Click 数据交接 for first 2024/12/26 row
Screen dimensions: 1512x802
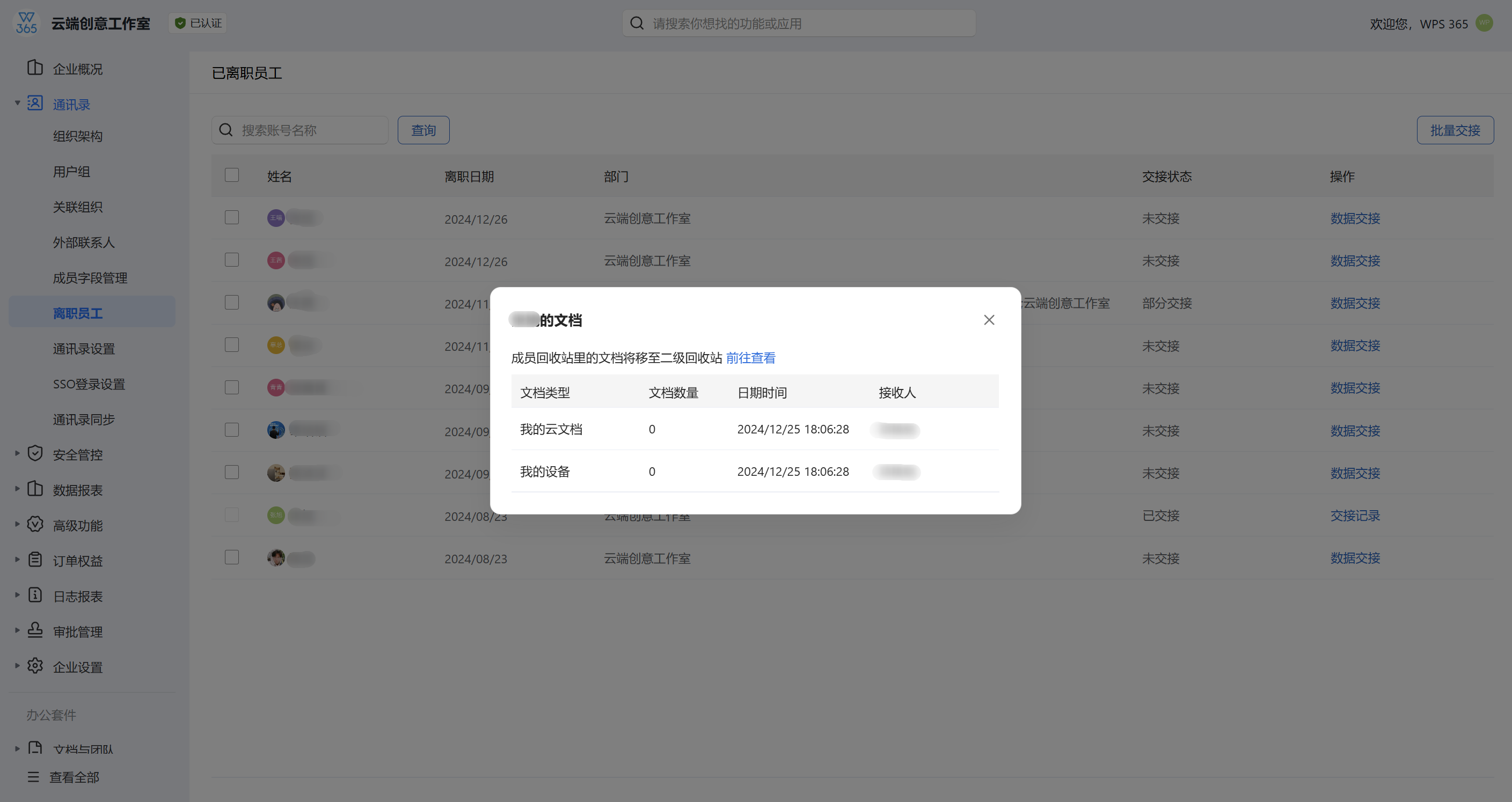coord(1355,218)
